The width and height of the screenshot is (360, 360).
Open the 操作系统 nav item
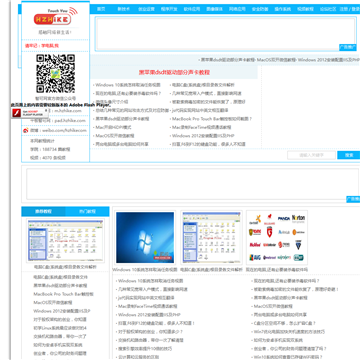pos(283,9)
